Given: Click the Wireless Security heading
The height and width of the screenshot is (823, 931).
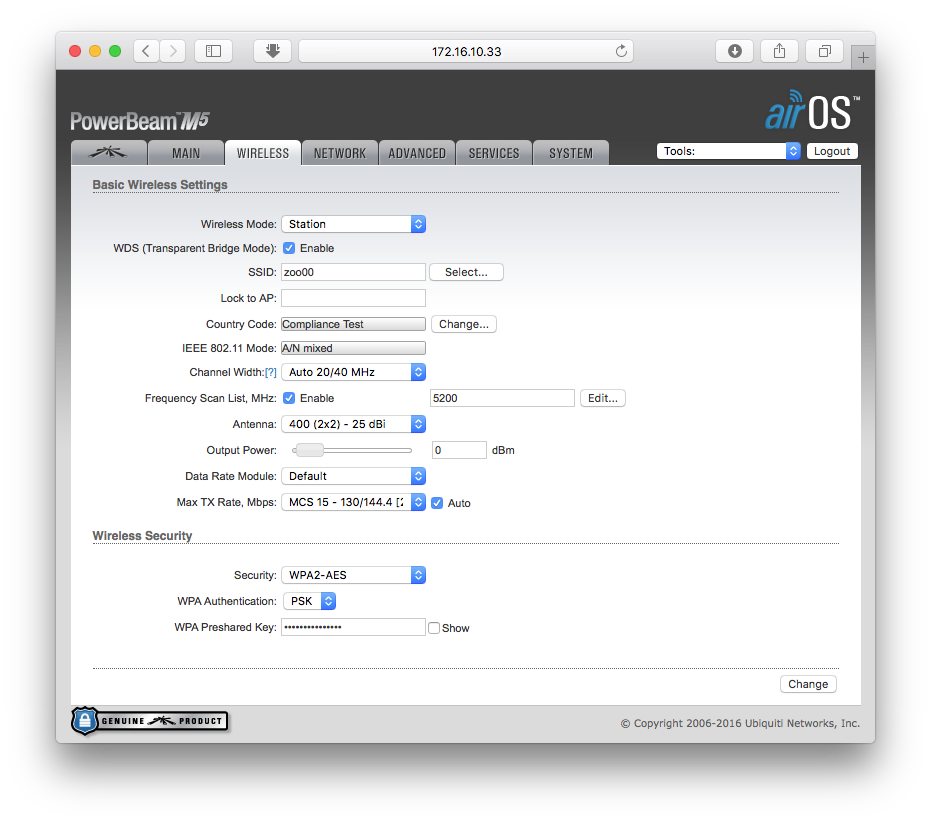Looking at the screenshot, I should click(142, 536).
